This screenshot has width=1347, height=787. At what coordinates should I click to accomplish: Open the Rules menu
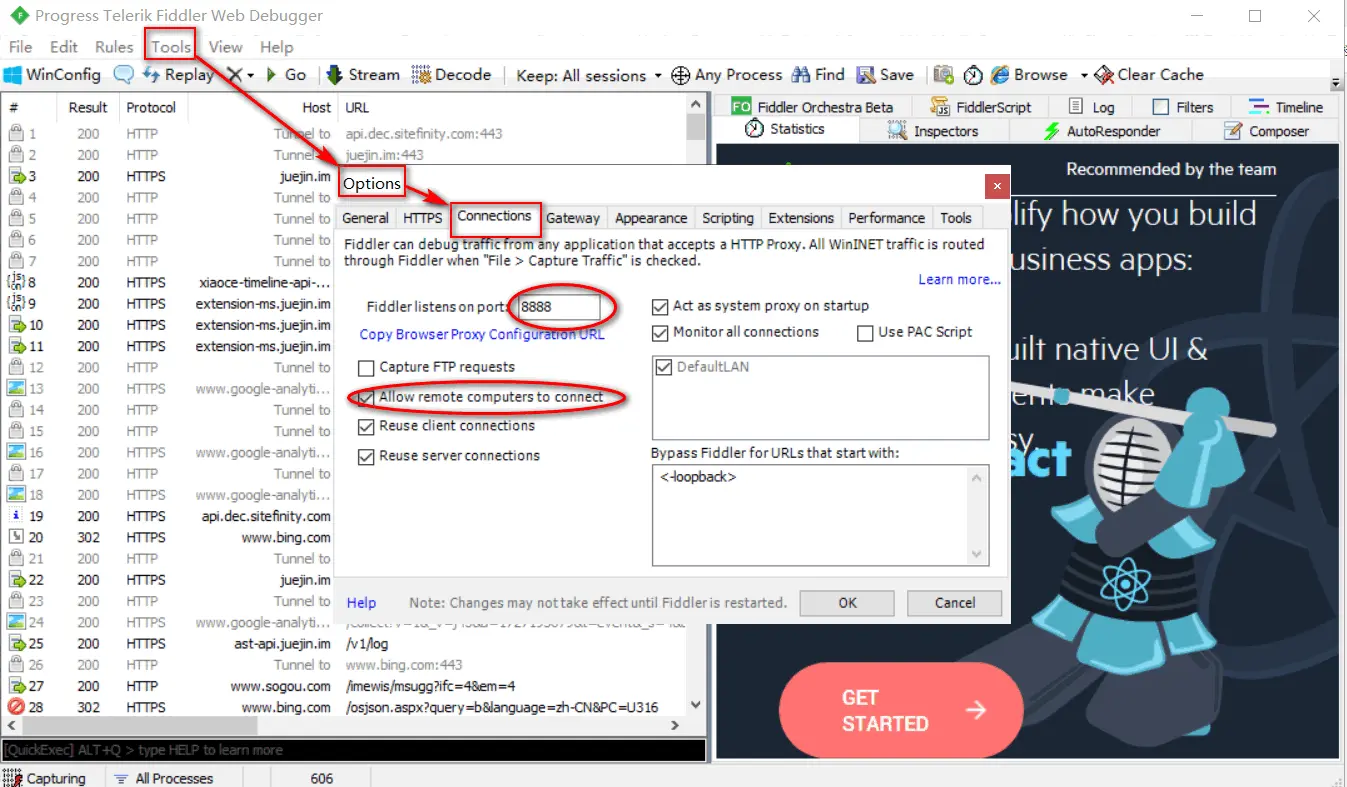[114, 47]
